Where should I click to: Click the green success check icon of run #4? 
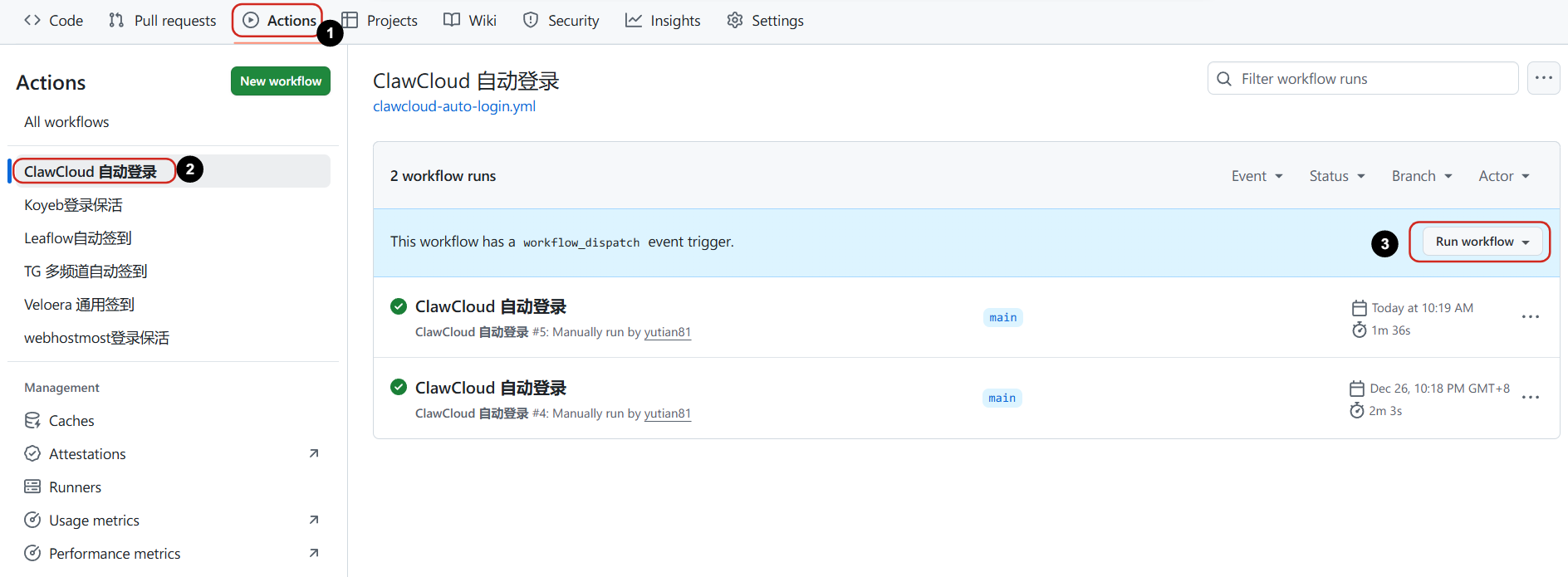(x=399, y=388)
